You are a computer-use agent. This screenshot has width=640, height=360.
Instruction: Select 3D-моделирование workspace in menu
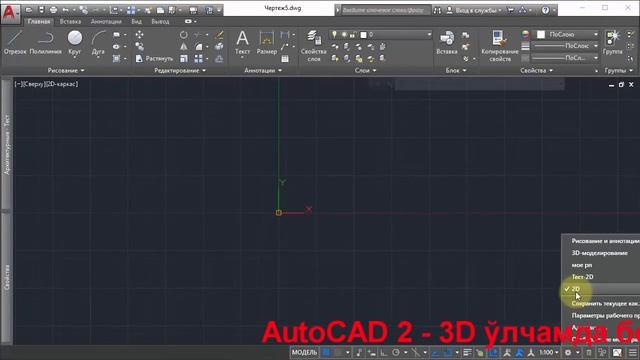point(601,253)
